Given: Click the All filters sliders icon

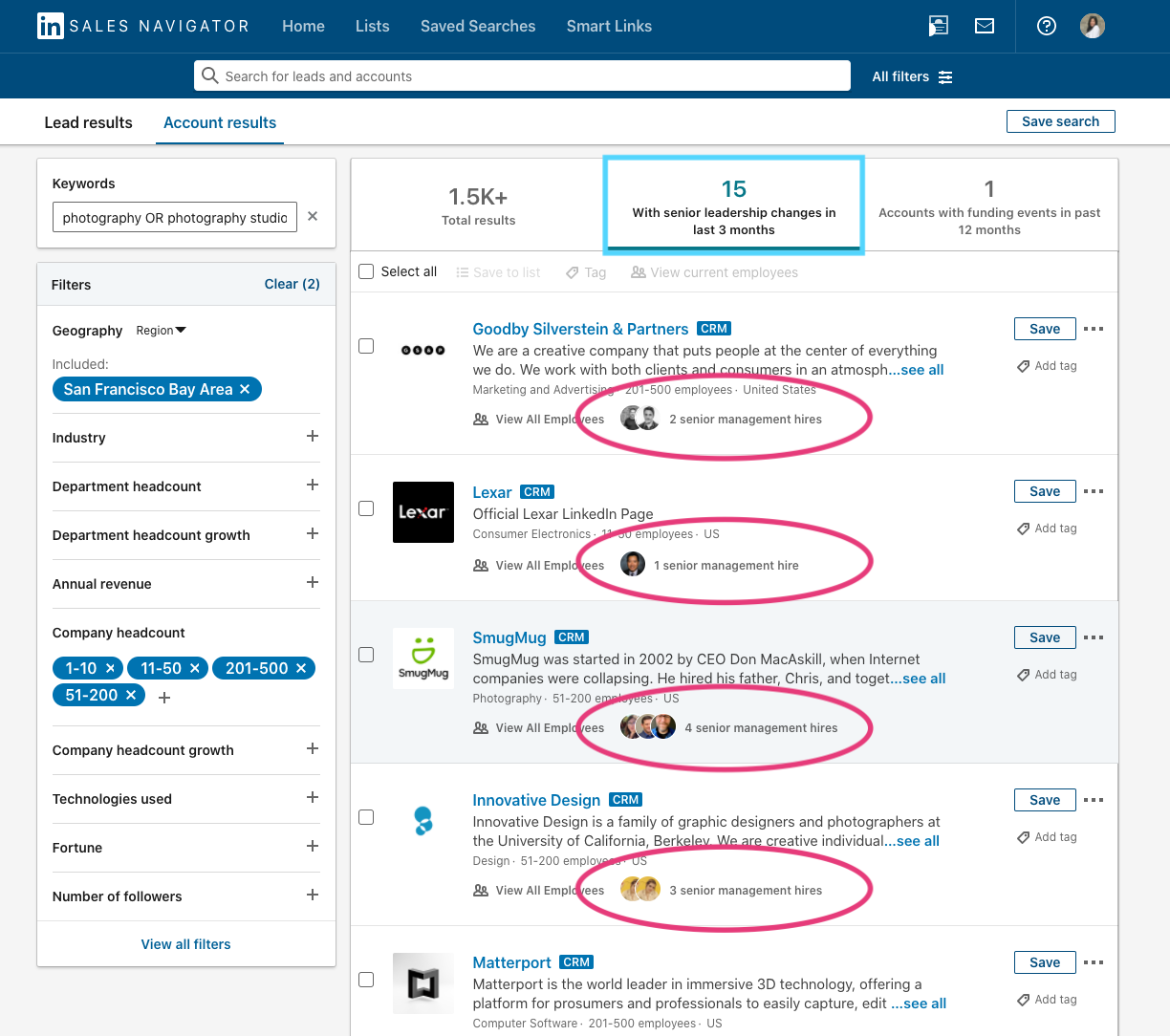Looking at the screenshot, I should pyautogui.click(x=945, y=76).
